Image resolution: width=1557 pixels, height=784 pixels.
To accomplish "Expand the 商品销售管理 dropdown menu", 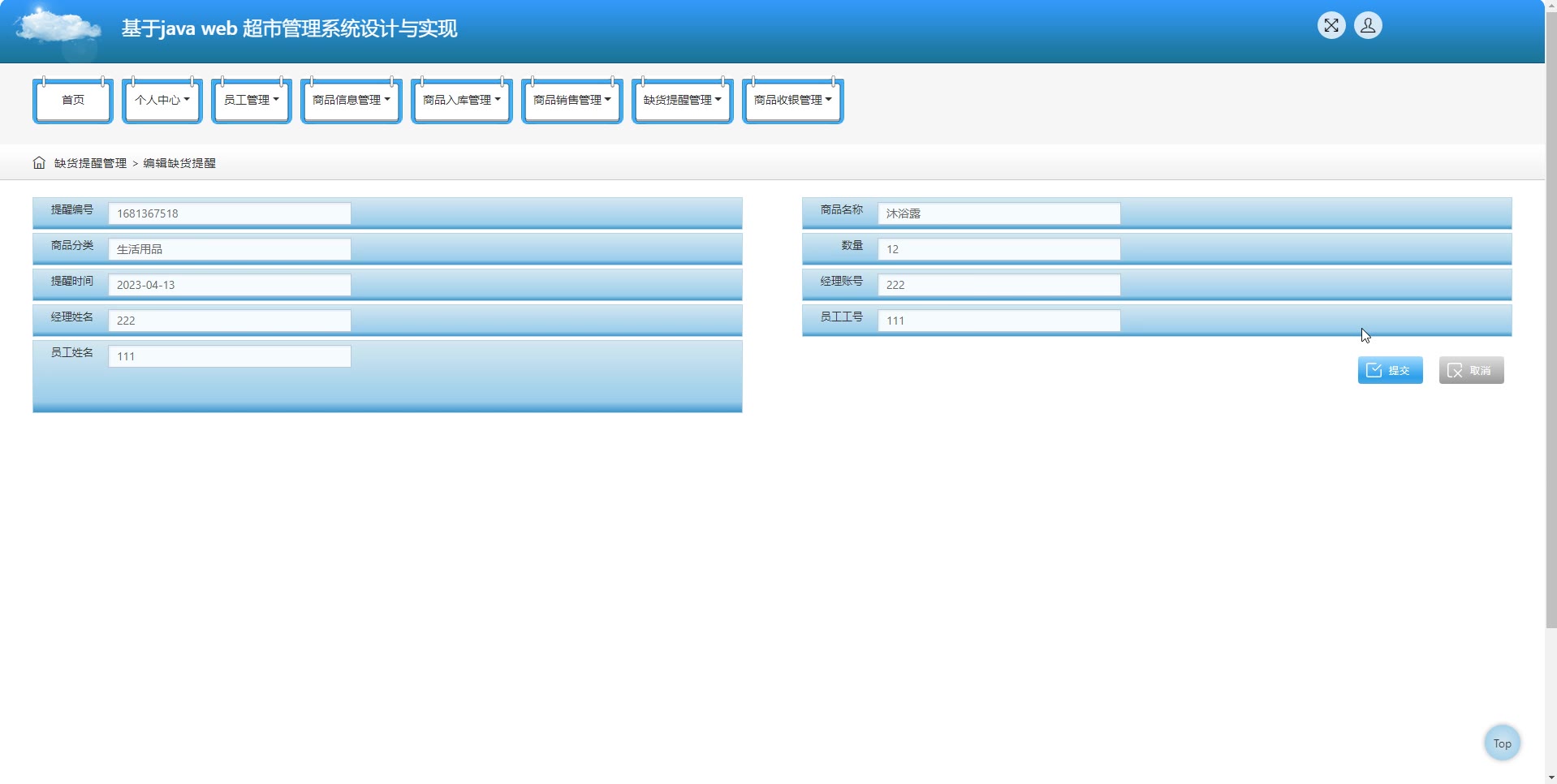I will pyautogui.click(x=572, y=100).
